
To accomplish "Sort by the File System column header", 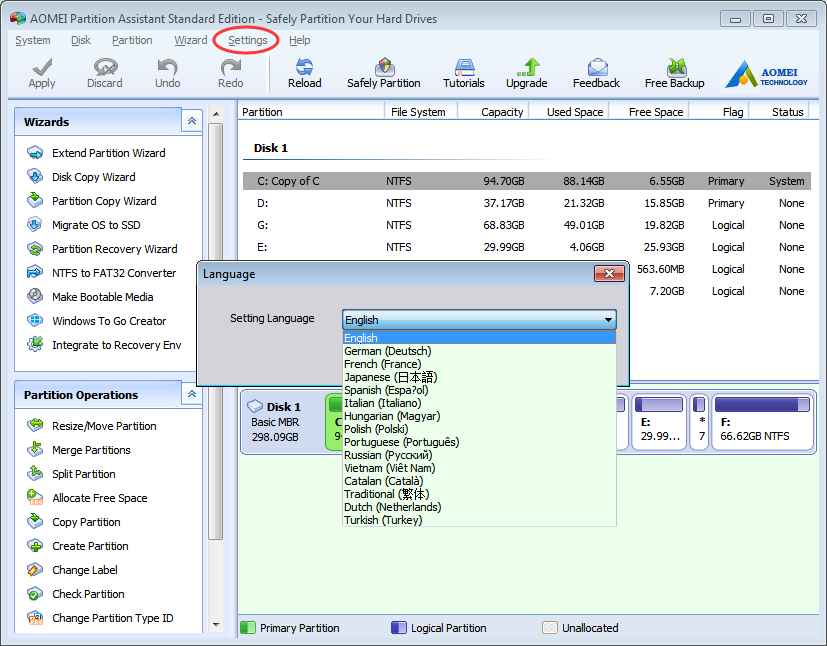I will (421, 112).
